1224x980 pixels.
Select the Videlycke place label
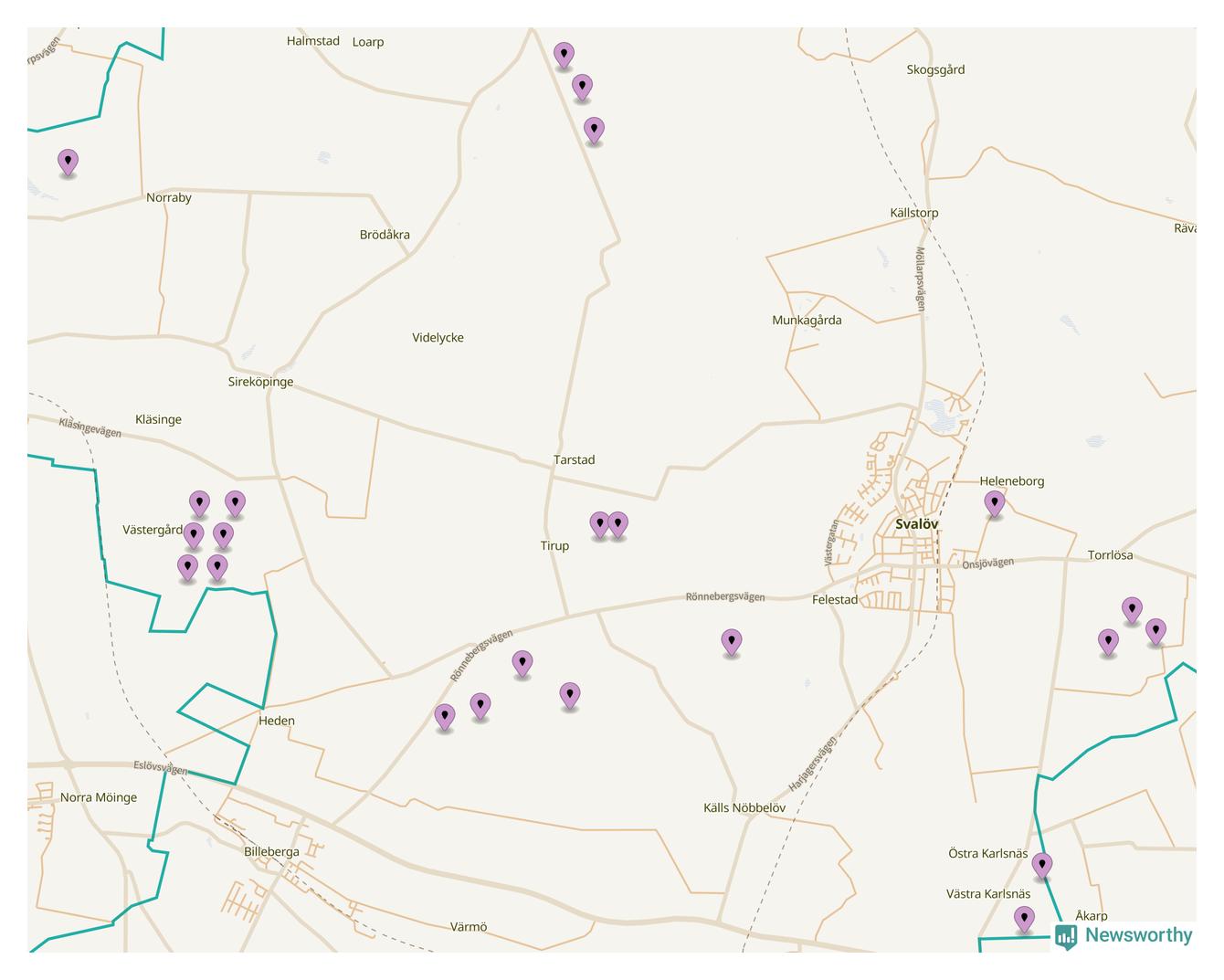click(x=438, y=338)
